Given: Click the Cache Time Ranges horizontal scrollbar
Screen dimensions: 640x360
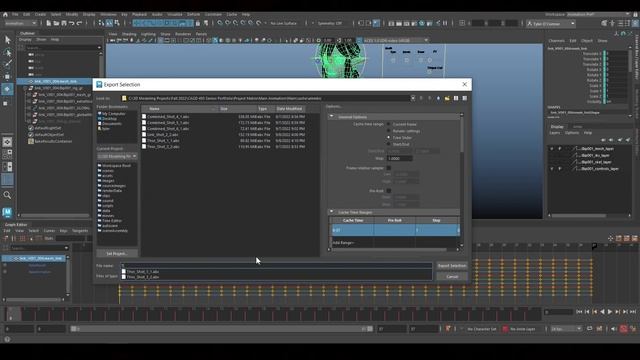Looking at the screenshot, I should (390, 249).
